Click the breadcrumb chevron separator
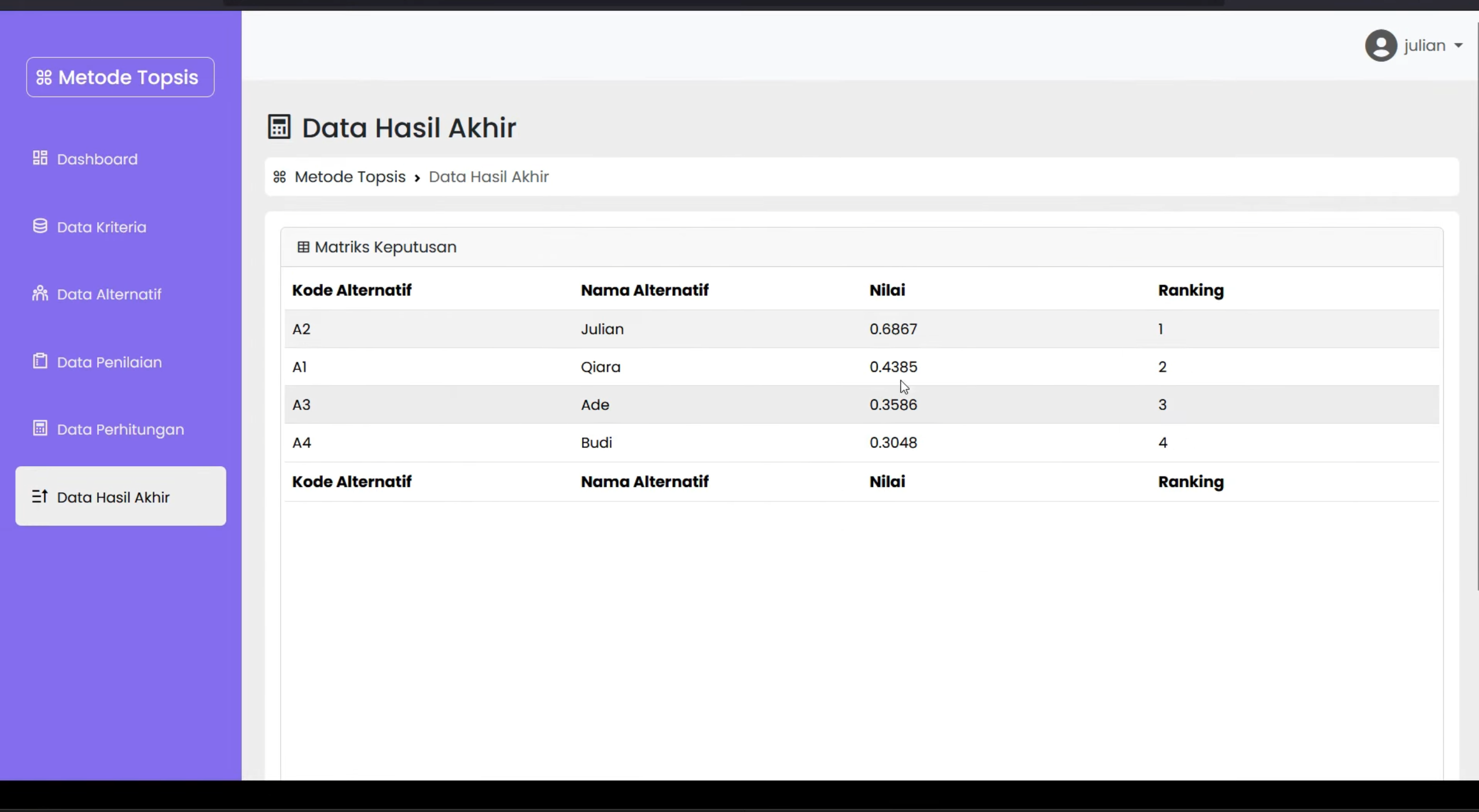Viewport: 1479px width, 812px height. [417, 178]
